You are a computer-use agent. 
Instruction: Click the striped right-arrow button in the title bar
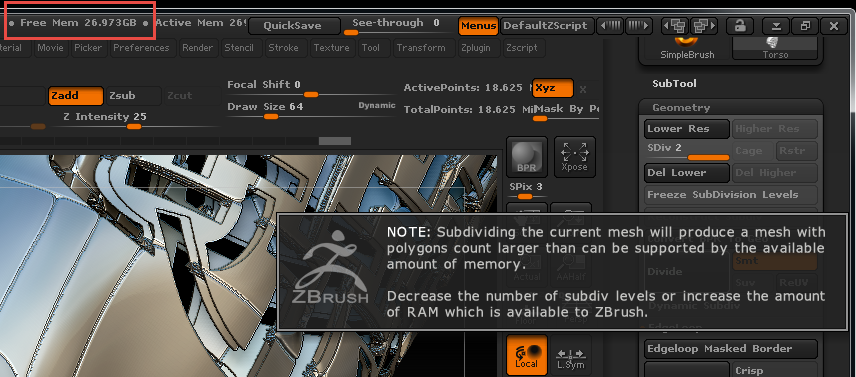[638, 26]
